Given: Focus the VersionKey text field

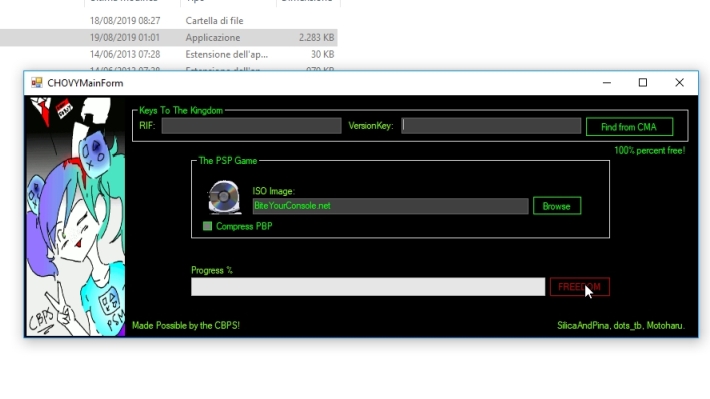Looking at the screenshot, I should point(491,125).
